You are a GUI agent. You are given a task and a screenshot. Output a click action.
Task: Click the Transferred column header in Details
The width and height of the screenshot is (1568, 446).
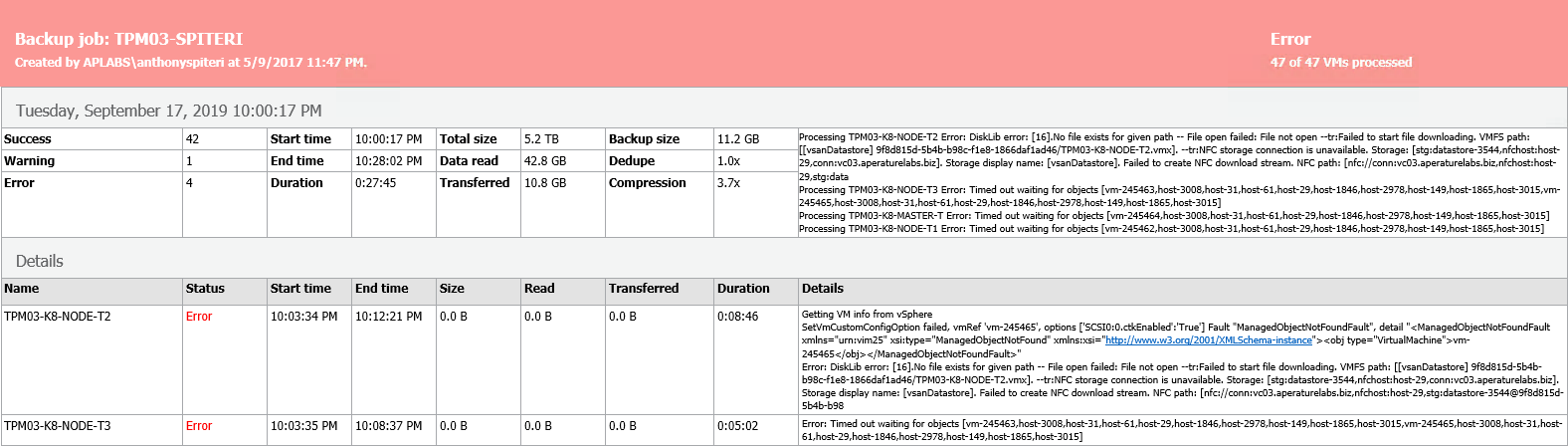pos(644,289)
